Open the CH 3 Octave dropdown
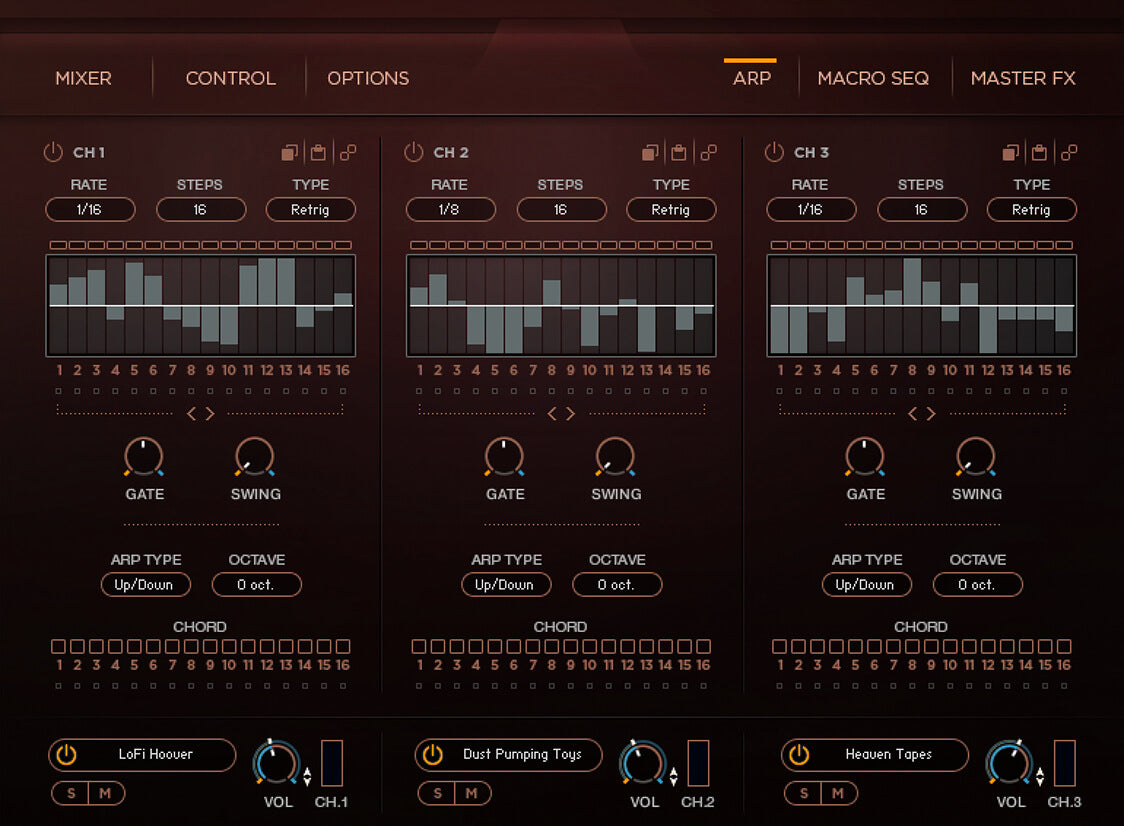The height and width of the screenshot is (826, 1124). [x=977, y=585]
